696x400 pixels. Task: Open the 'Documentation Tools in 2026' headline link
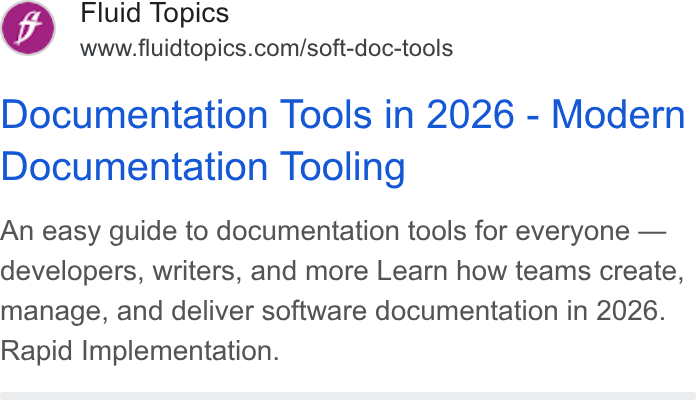point(343,140)
